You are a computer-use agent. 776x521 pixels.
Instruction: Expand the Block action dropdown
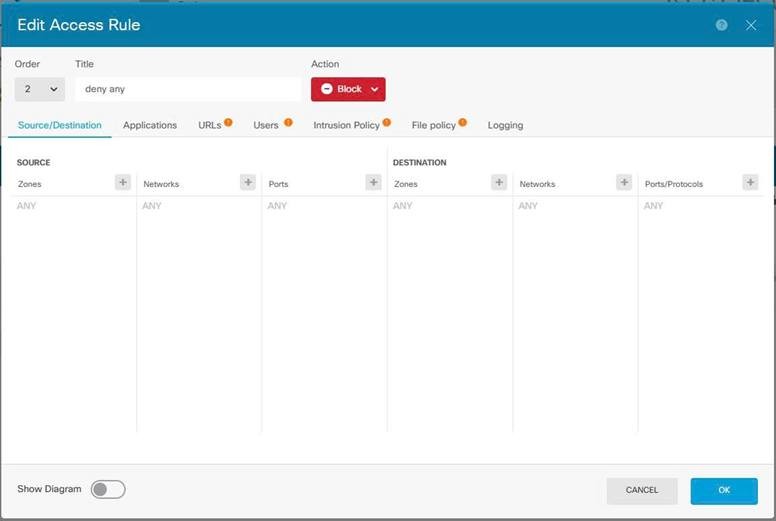point(348,89)
